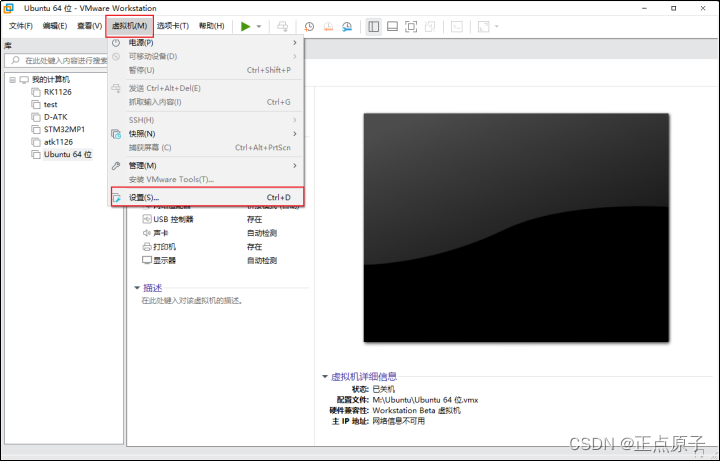Open the stretch display dropdown arrow
This screenshot has height=462, width=721.
pyautogui.click(x=497, y=27)
